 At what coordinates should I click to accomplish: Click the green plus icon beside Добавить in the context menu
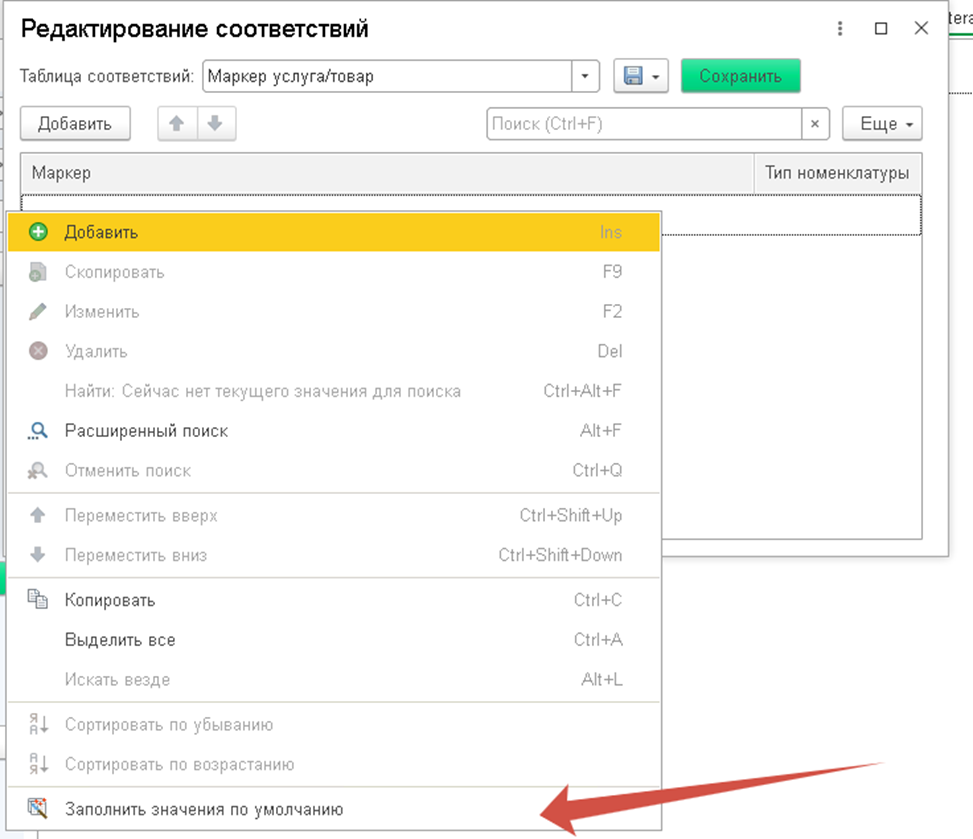(x=38, y=232)
